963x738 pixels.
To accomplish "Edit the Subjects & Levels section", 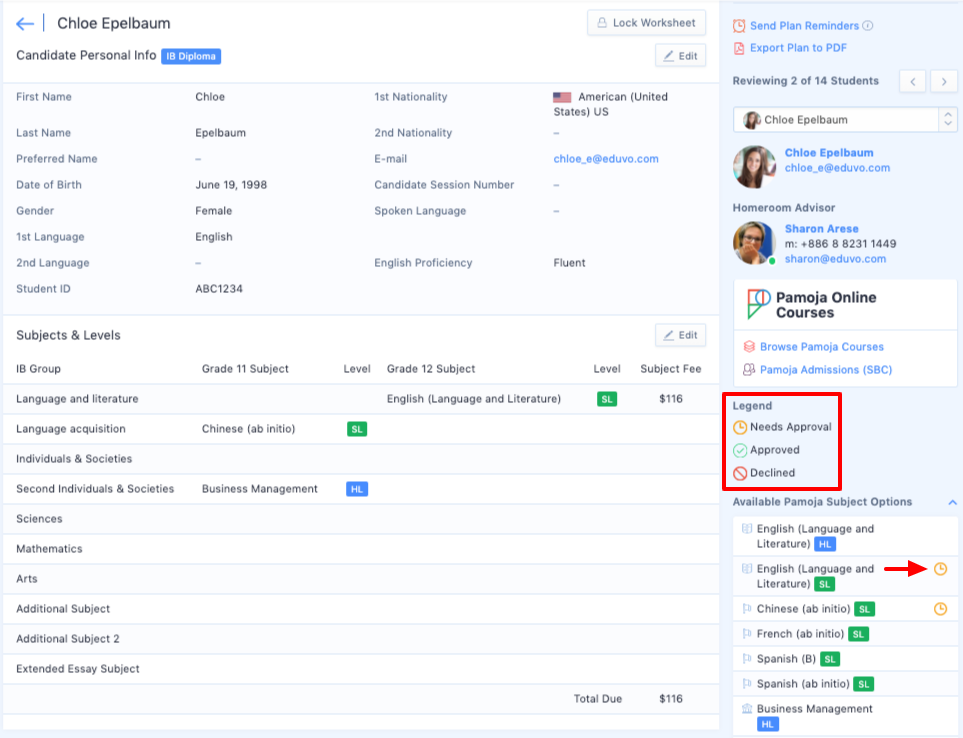I will (x=680, y=335).
